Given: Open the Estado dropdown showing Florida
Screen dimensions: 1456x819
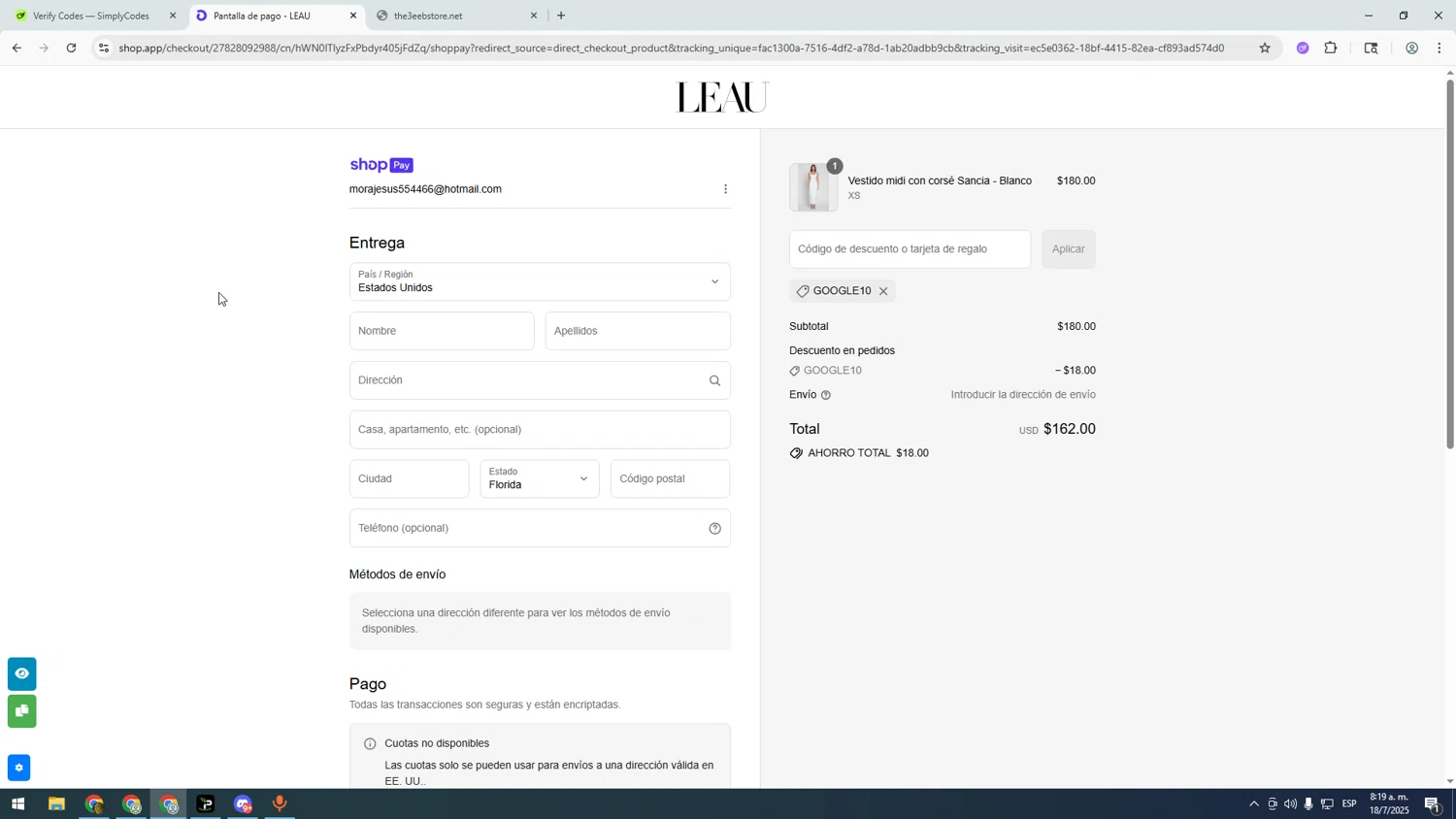Looking at the screenshot, I should click(x=540, y=479).
